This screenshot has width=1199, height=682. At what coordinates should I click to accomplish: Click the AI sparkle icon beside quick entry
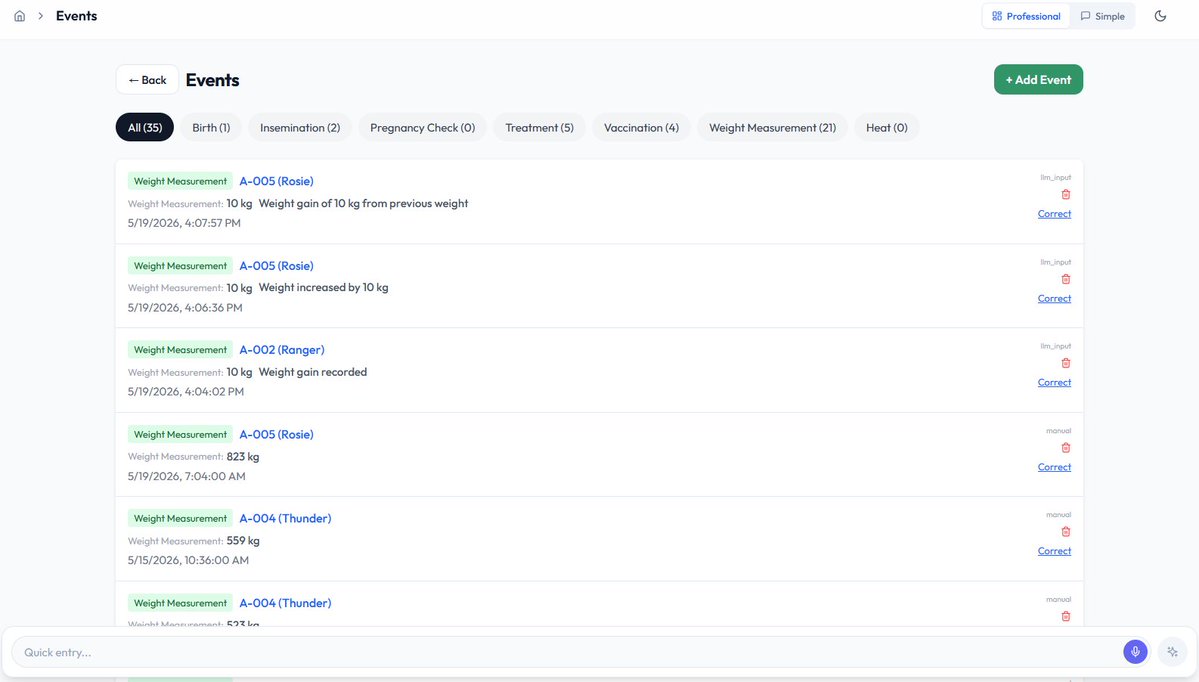click(x=1172, y=651)
